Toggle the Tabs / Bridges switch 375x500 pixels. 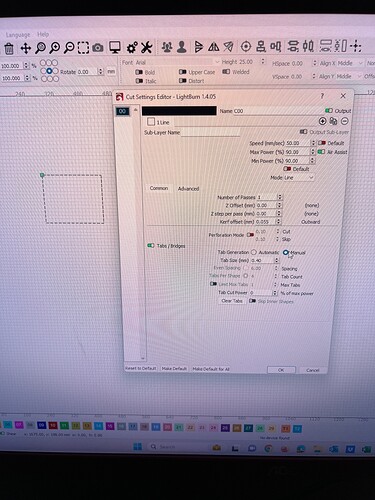[151, 246]
